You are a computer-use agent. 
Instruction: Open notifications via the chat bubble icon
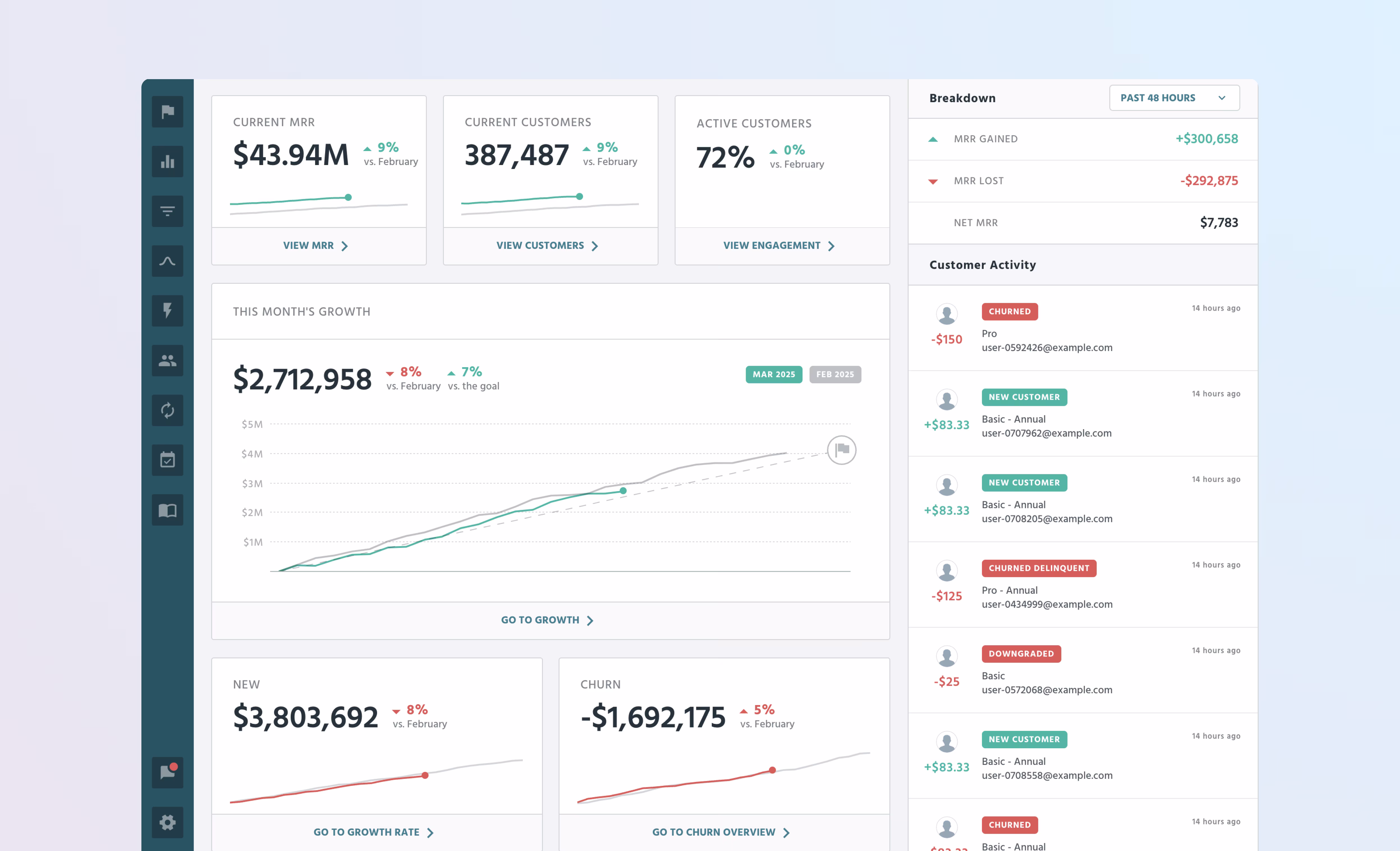tap(167, 772)
